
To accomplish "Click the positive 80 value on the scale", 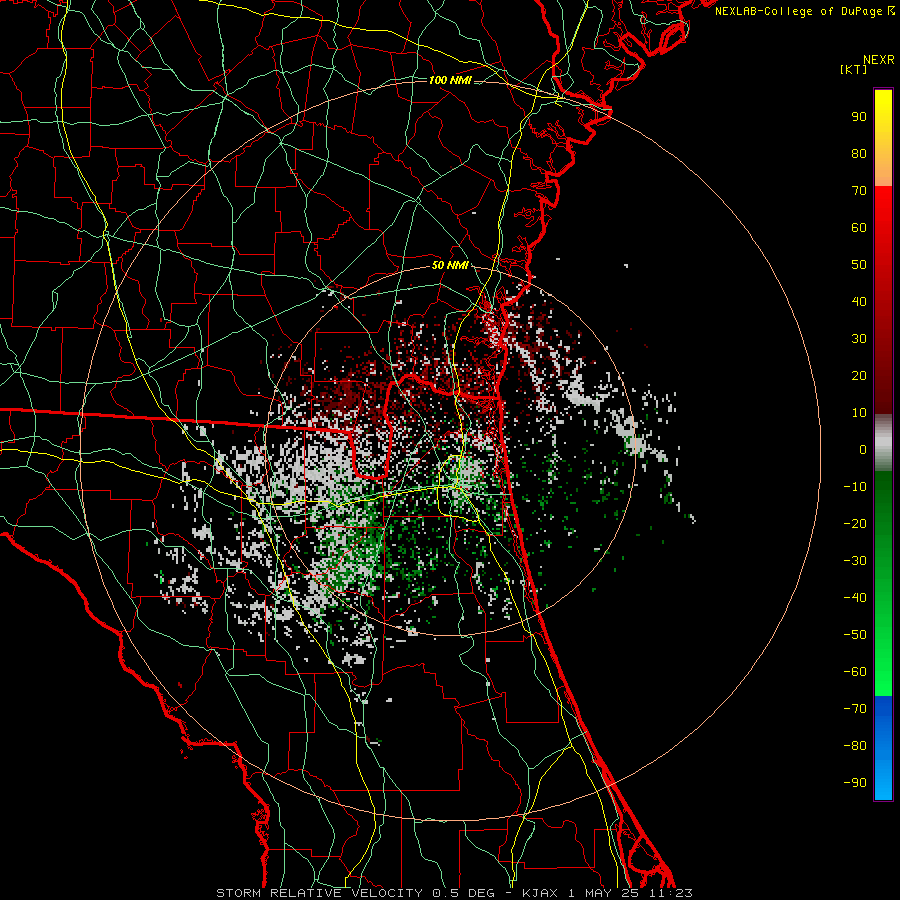I will click(859, 153).
